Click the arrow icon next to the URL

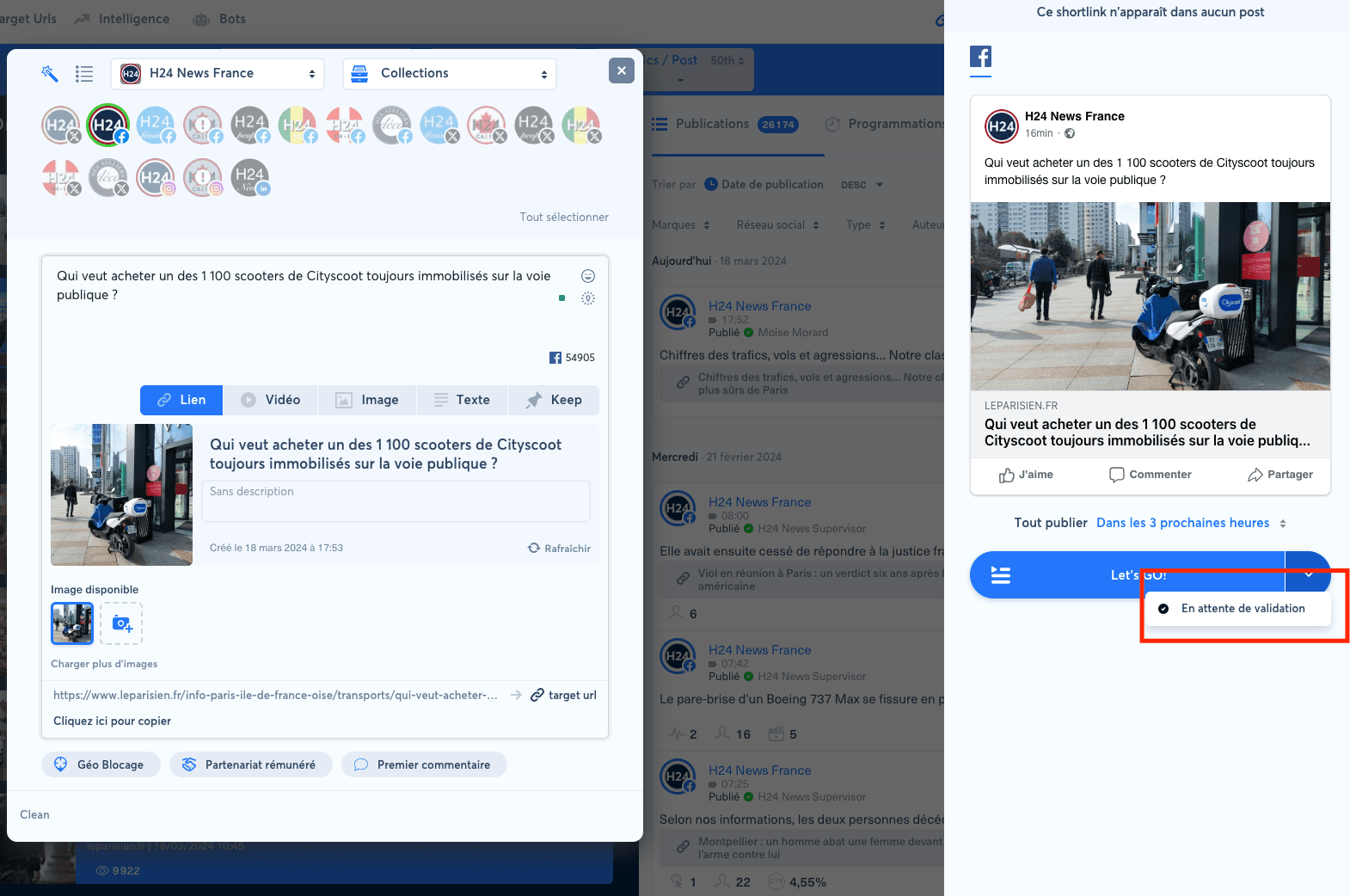click(516, 695)
